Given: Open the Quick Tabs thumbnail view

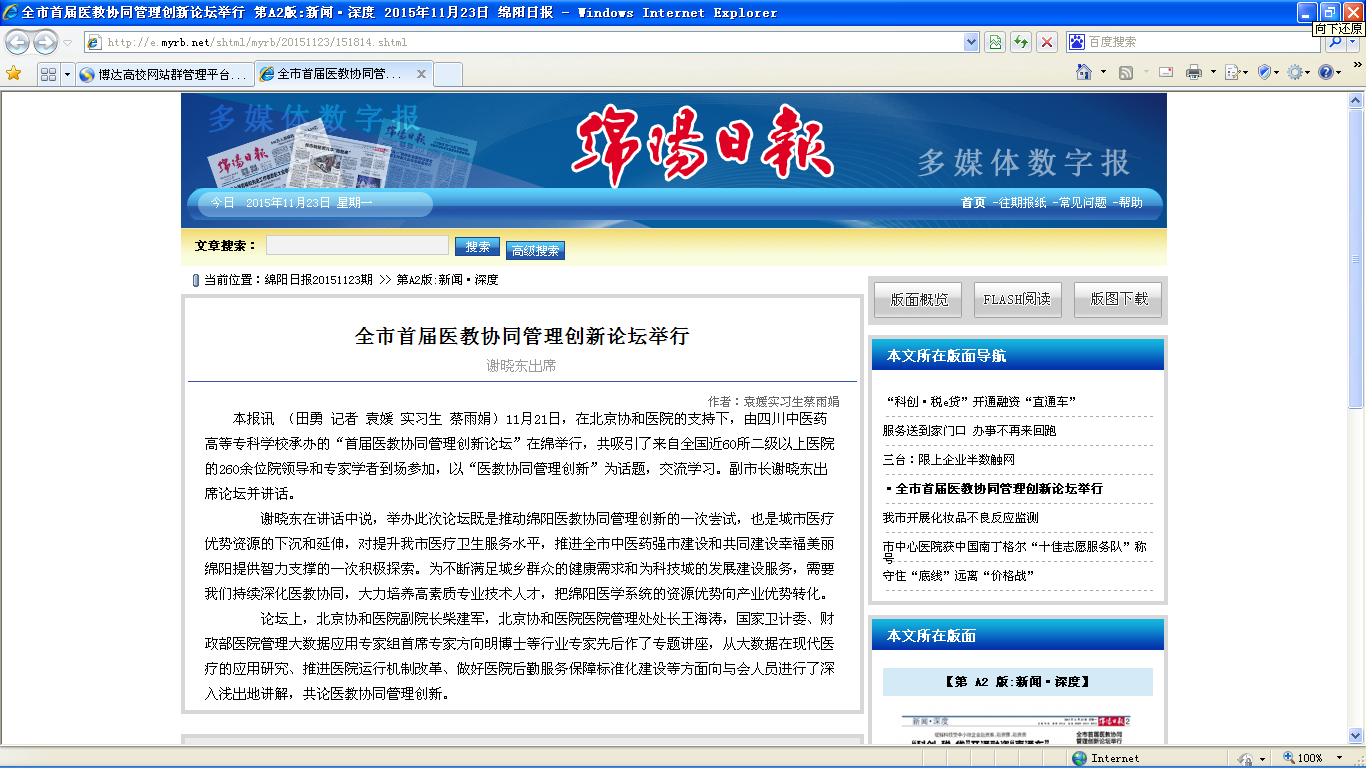Looking at the screenshot, I should pyautogui.click(x=47, y=74).
